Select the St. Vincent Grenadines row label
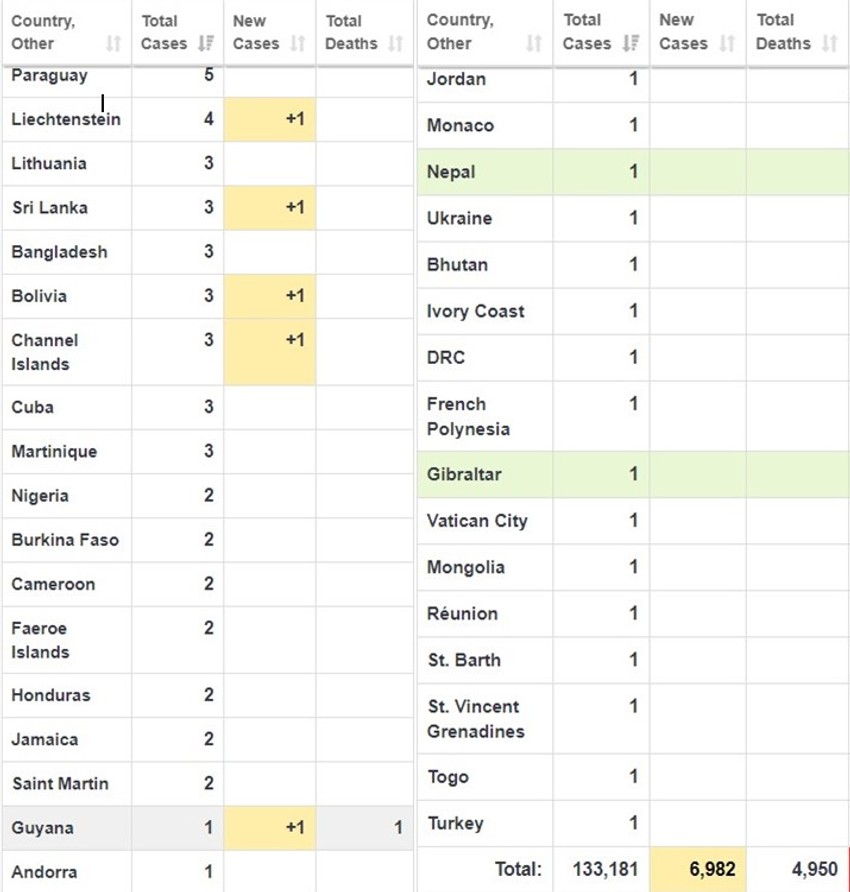 click(x=475, y=719)
